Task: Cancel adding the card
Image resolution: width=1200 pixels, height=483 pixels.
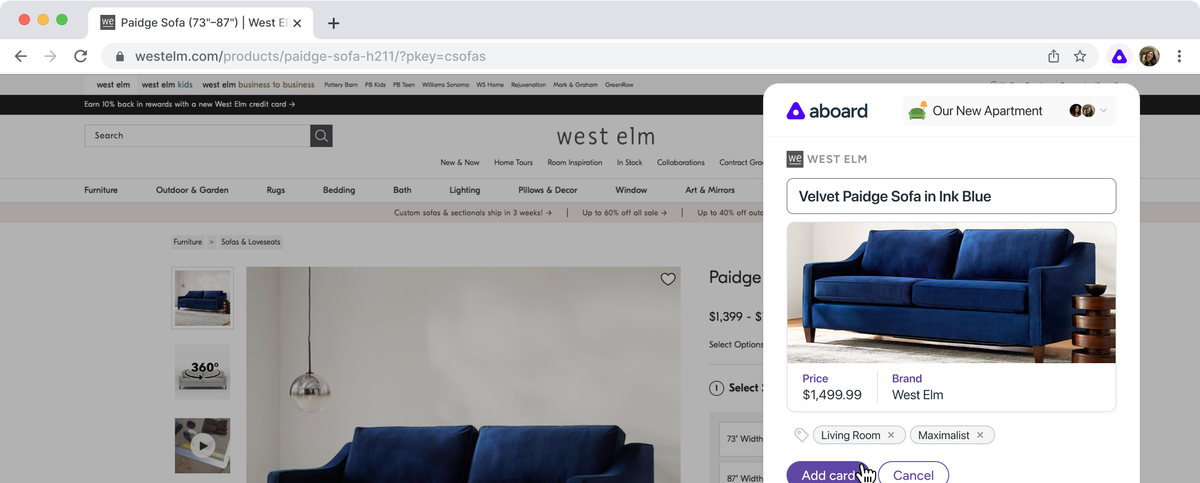Action: [x=912, y=475]
